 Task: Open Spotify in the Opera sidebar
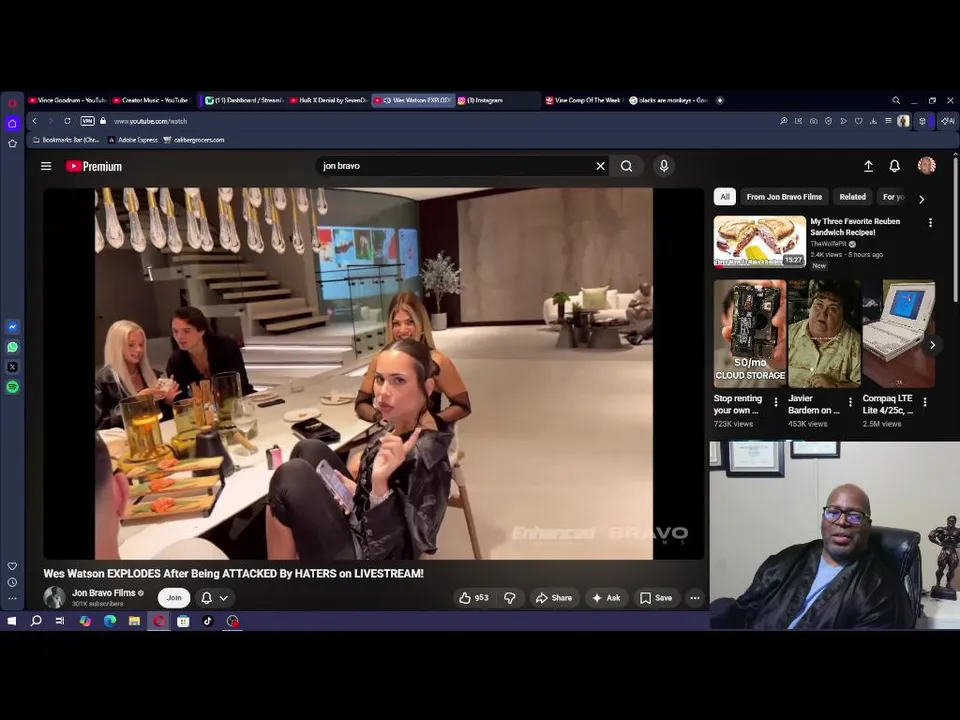point(12,387)
